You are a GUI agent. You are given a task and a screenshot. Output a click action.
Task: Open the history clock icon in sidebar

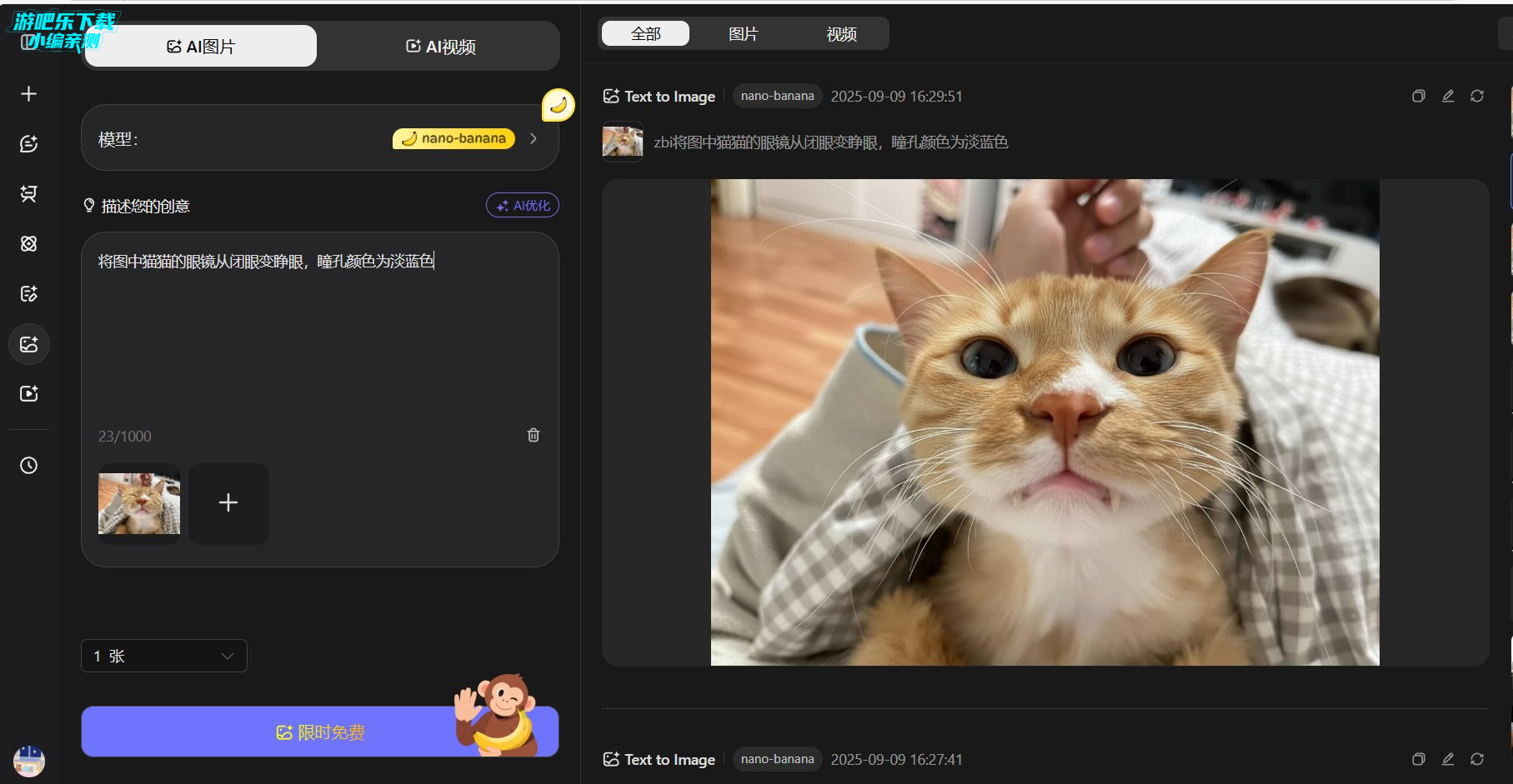coord(28,465)
